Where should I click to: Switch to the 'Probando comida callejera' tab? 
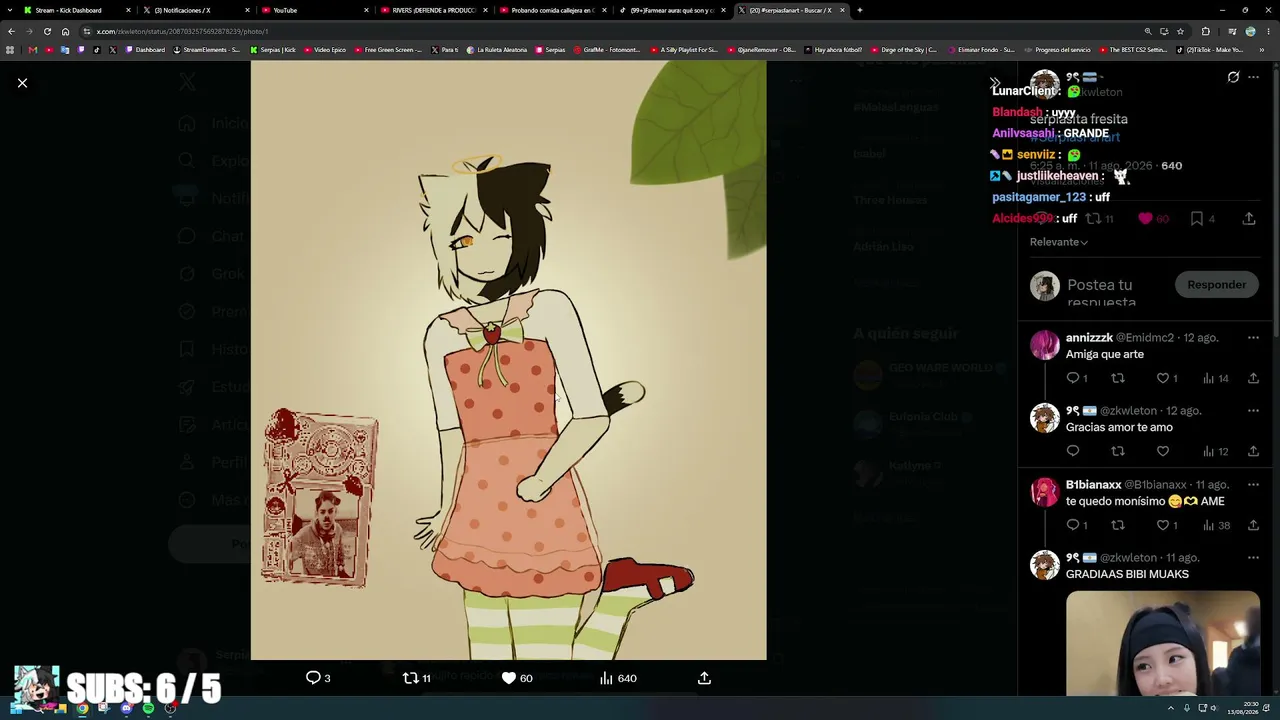click(555, 10)
